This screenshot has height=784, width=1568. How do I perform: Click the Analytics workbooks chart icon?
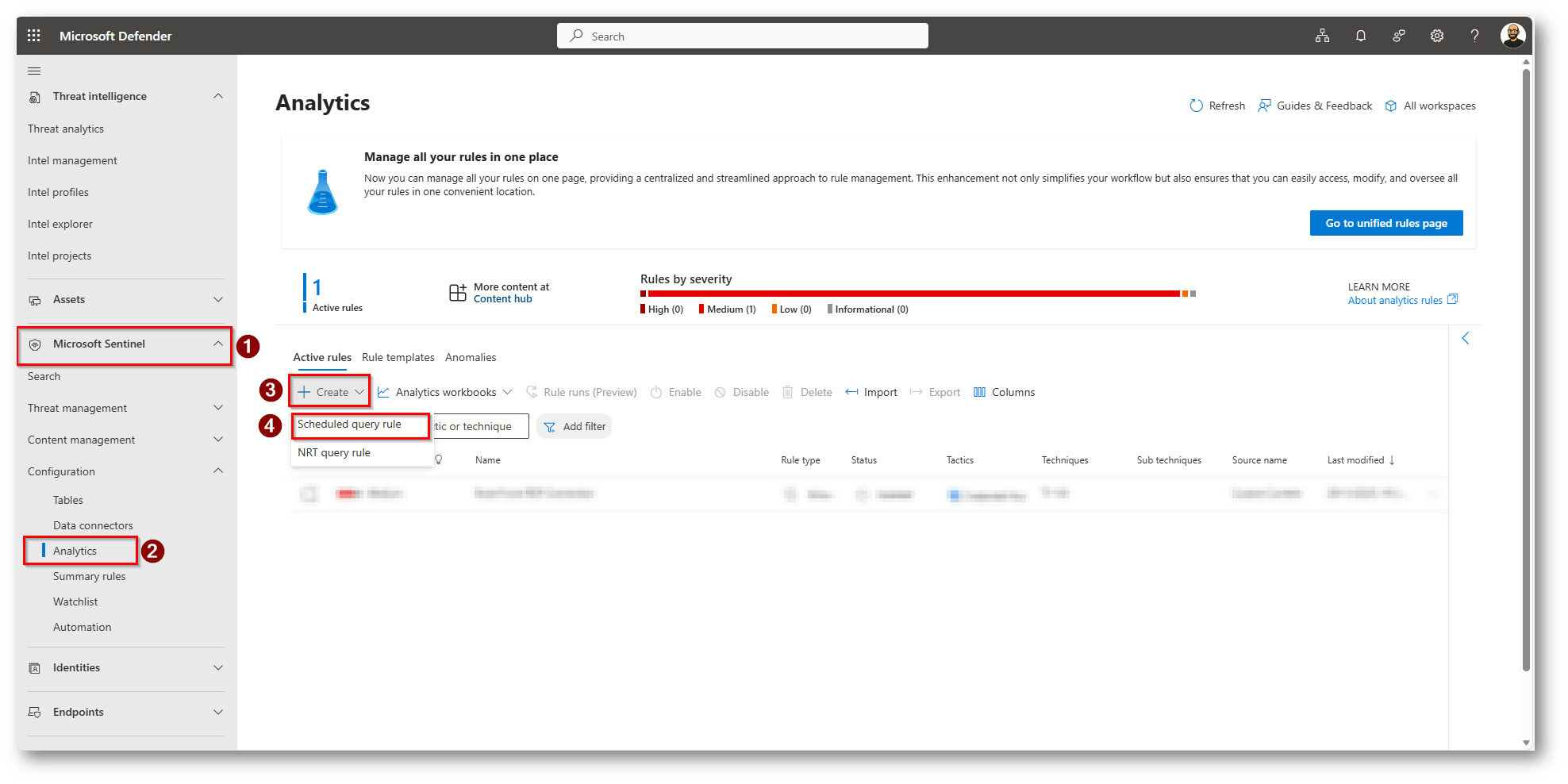pos(383,392)
